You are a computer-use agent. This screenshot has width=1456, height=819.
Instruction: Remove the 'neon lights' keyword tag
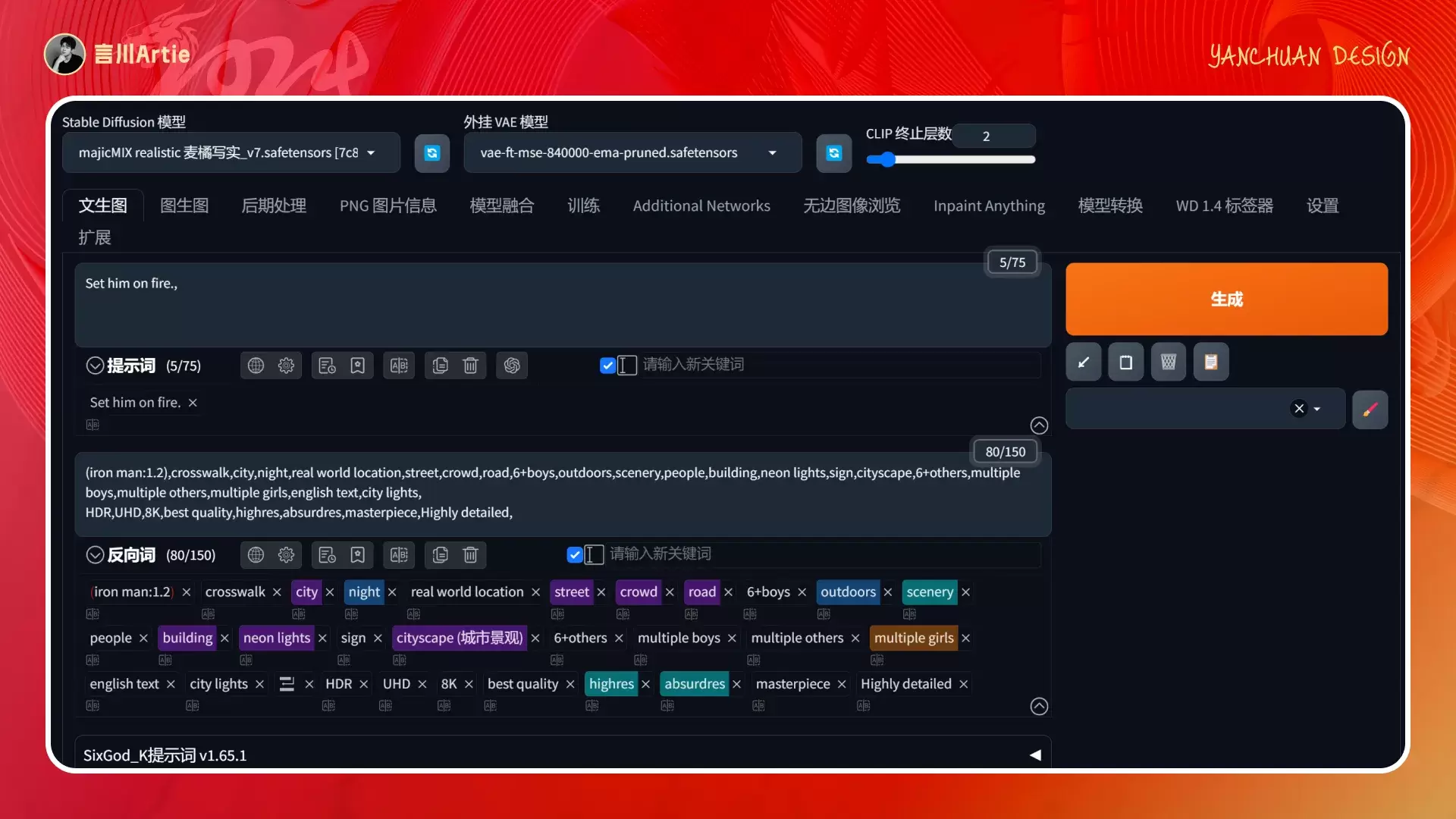click(322, 639)
